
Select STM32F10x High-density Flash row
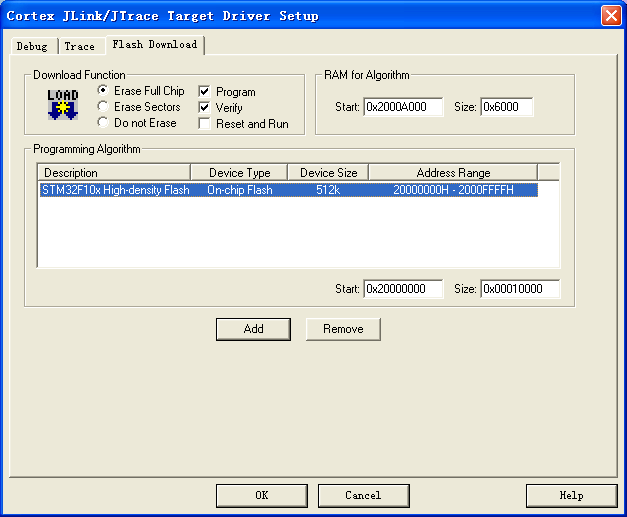(x=288, y=190)
